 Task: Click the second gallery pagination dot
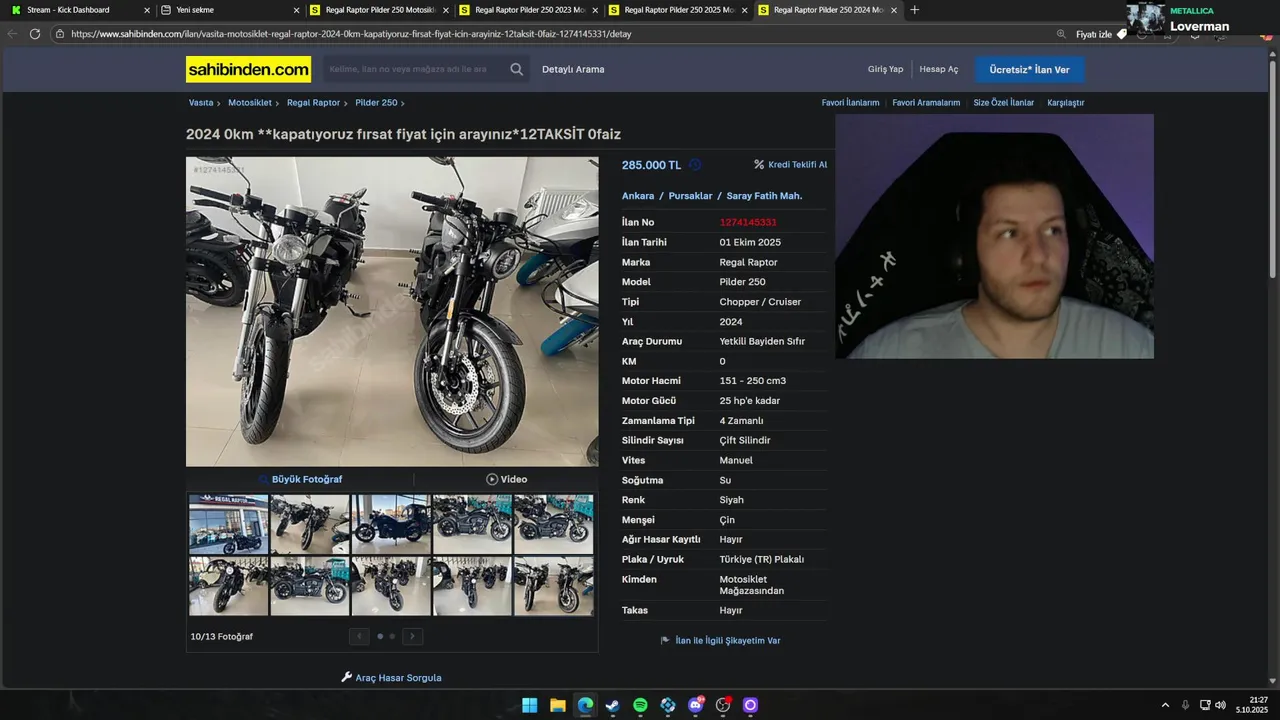(392, 636)
